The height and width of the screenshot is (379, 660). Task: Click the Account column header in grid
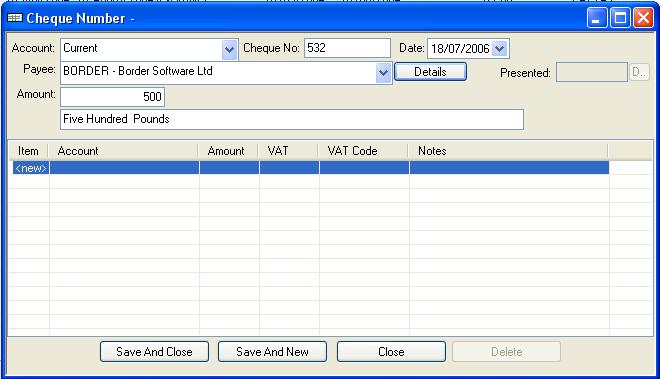click(123, 151)
